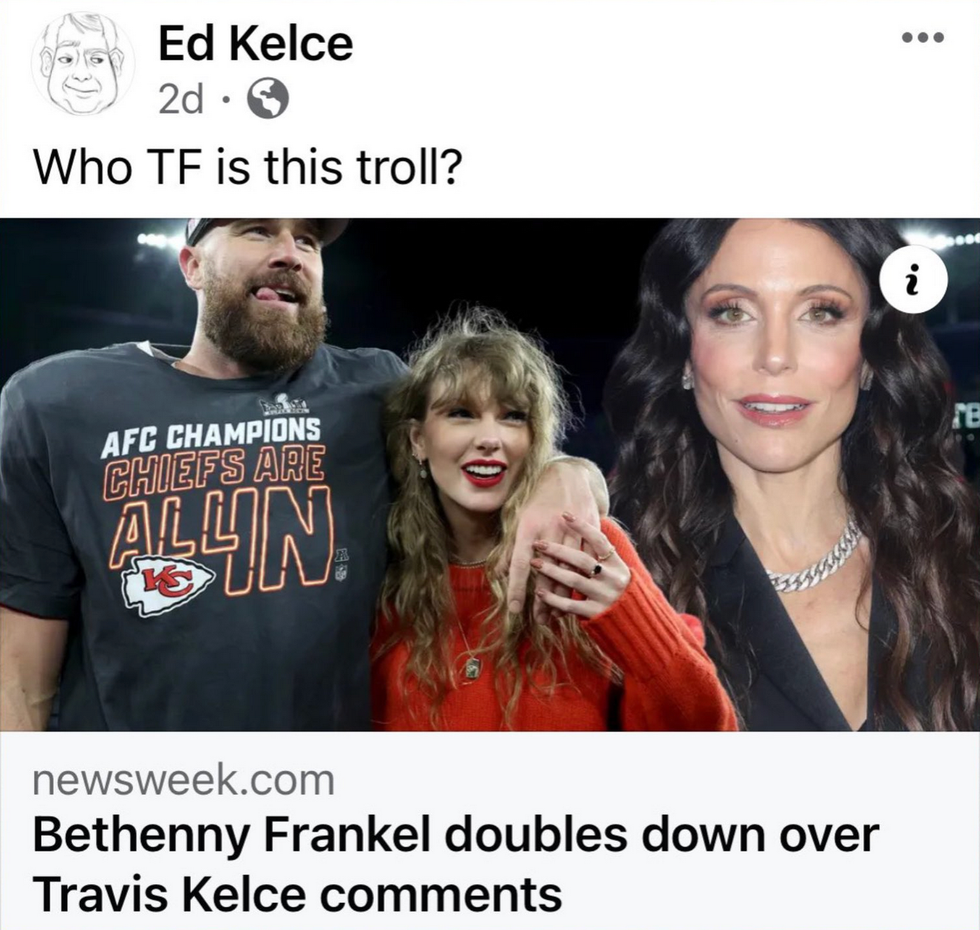Open the three-dot post options menu

[922, 38]
